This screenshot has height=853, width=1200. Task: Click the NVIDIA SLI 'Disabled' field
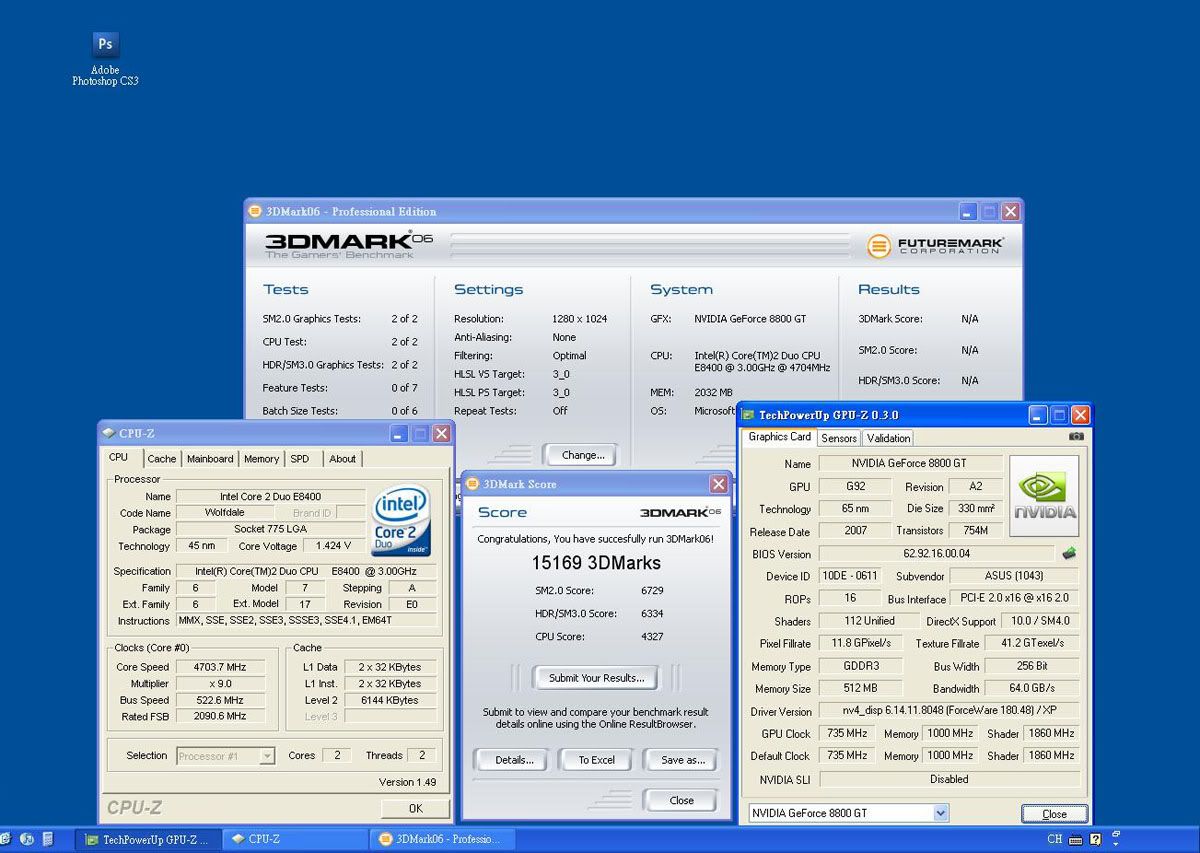[948, 779]
